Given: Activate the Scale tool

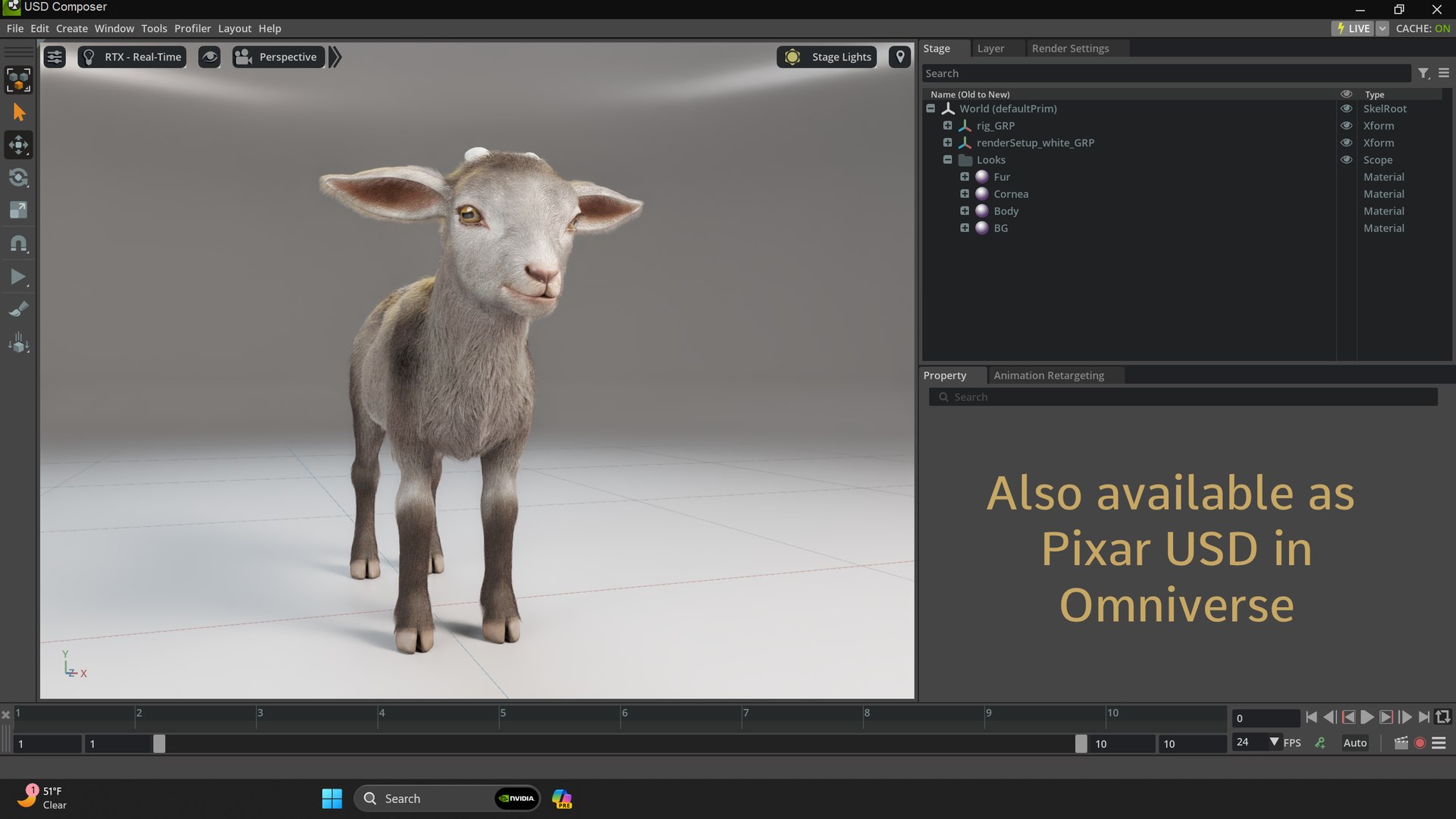Looking at the screenshot, I should (18, 210).
